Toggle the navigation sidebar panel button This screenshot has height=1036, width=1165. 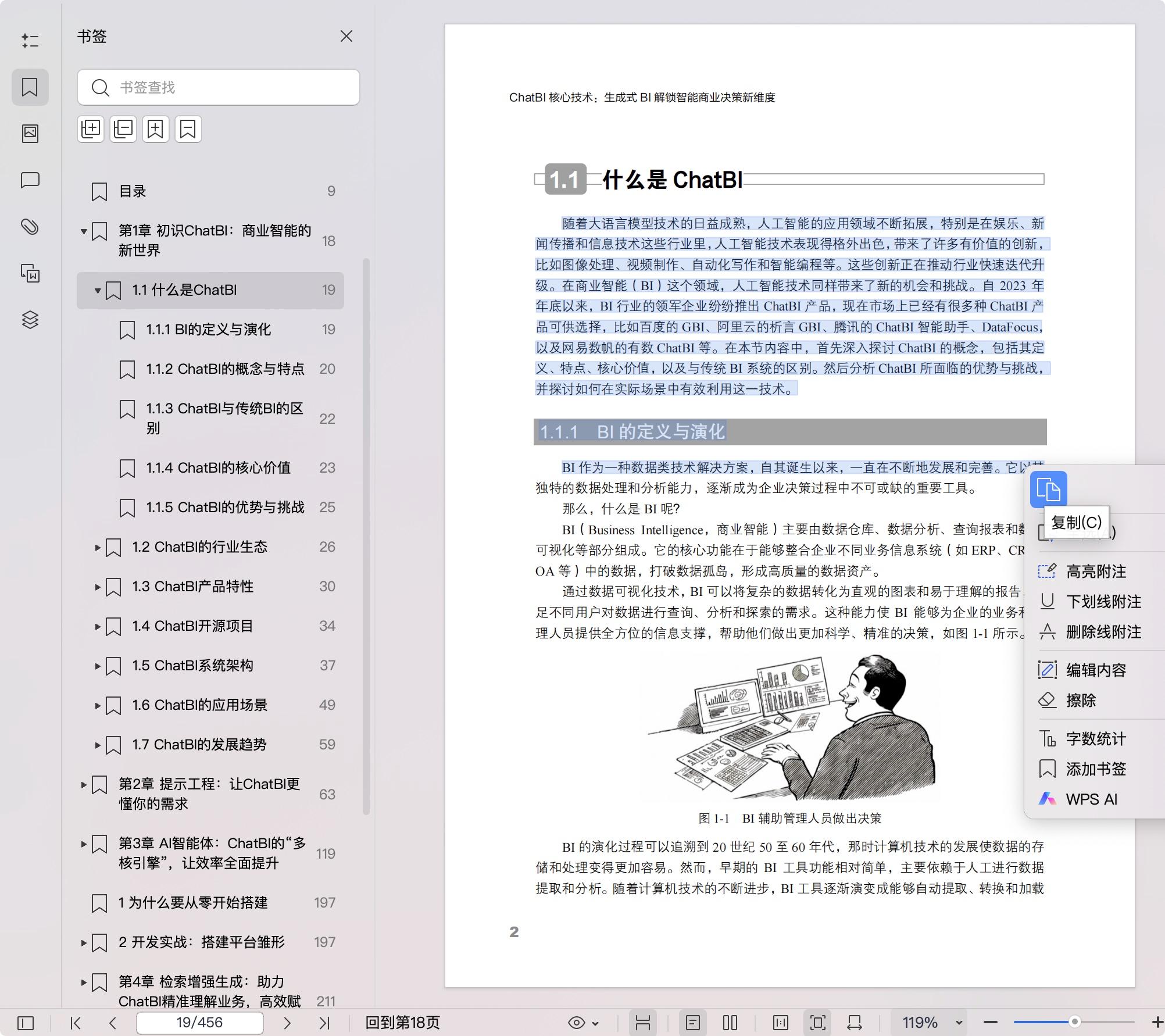click(x=26, y=1023)
